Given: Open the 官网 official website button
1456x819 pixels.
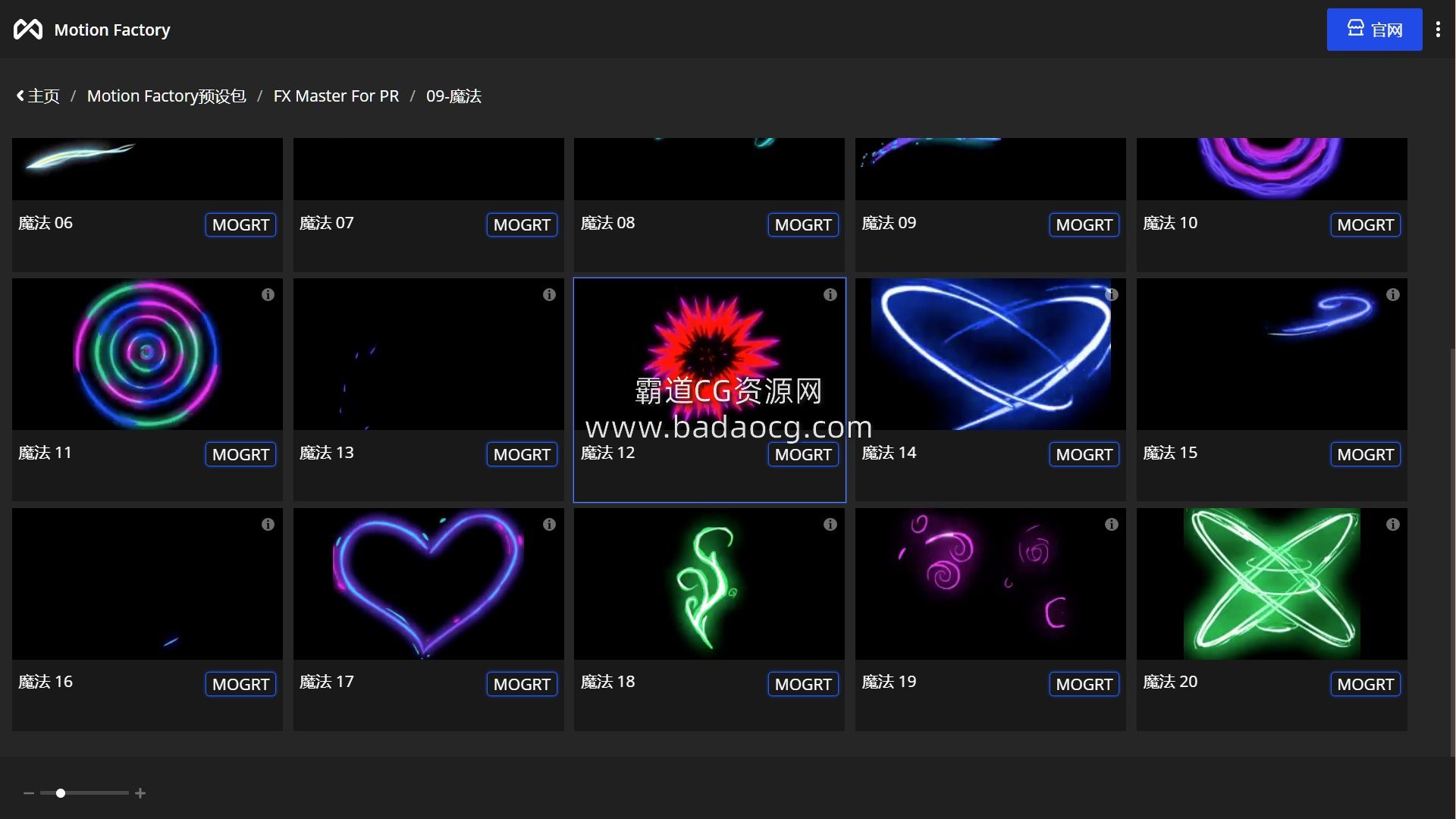Looking at the screenshot, I should (x=1374, y=30).
